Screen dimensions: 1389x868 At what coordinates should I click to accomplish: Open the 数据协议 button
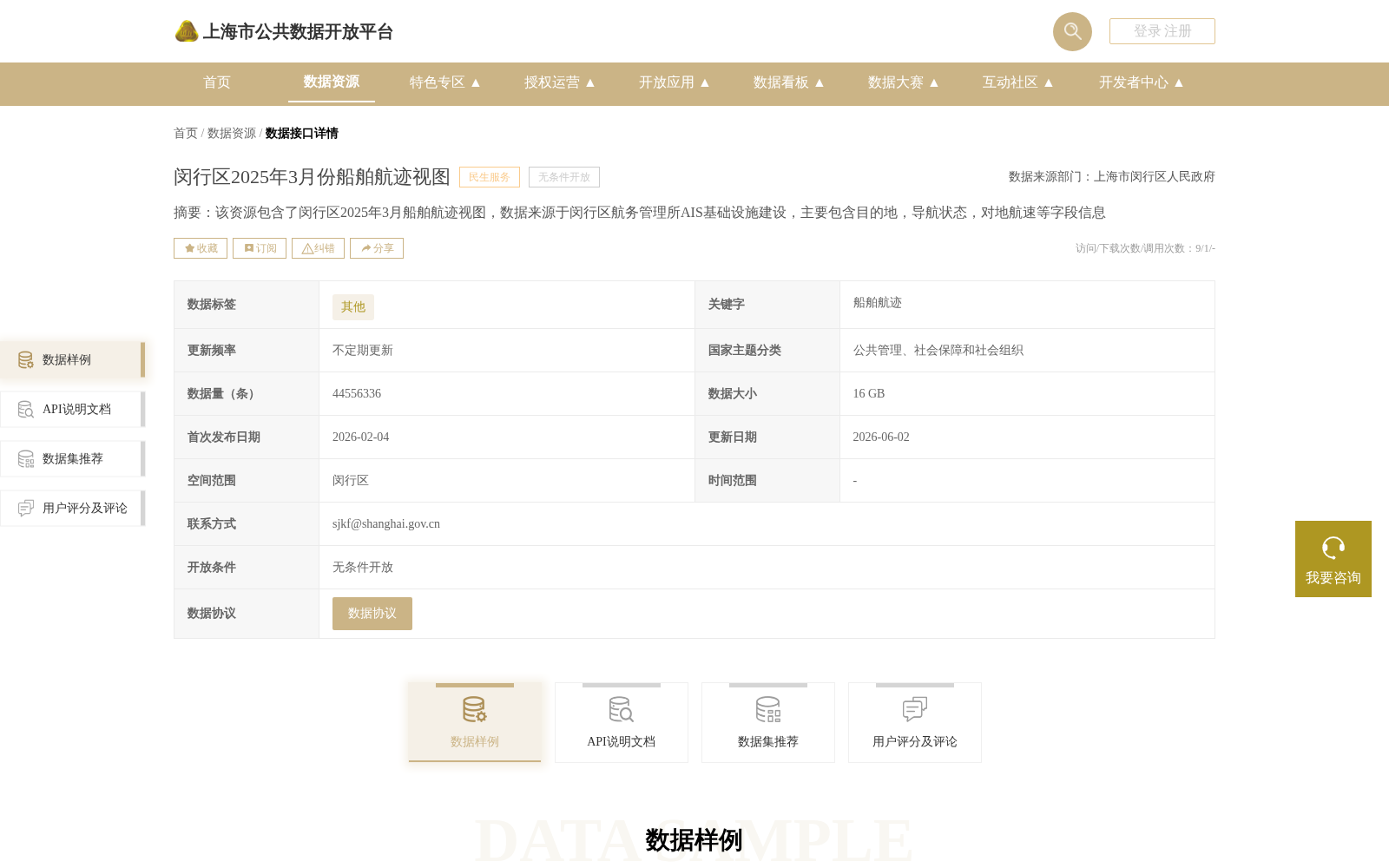coord(372,614)
